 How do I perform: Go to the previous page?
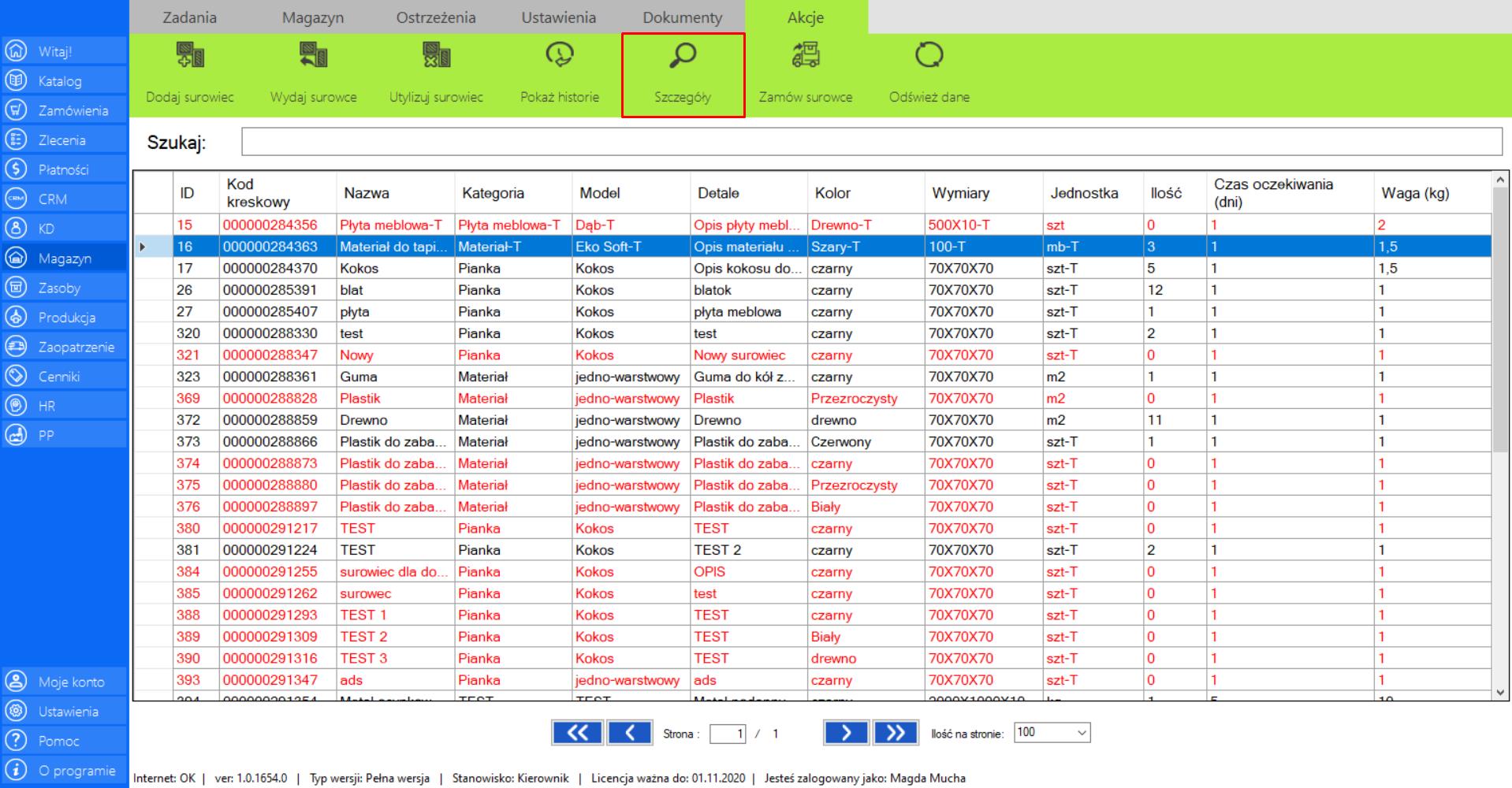tap(629, 733)
